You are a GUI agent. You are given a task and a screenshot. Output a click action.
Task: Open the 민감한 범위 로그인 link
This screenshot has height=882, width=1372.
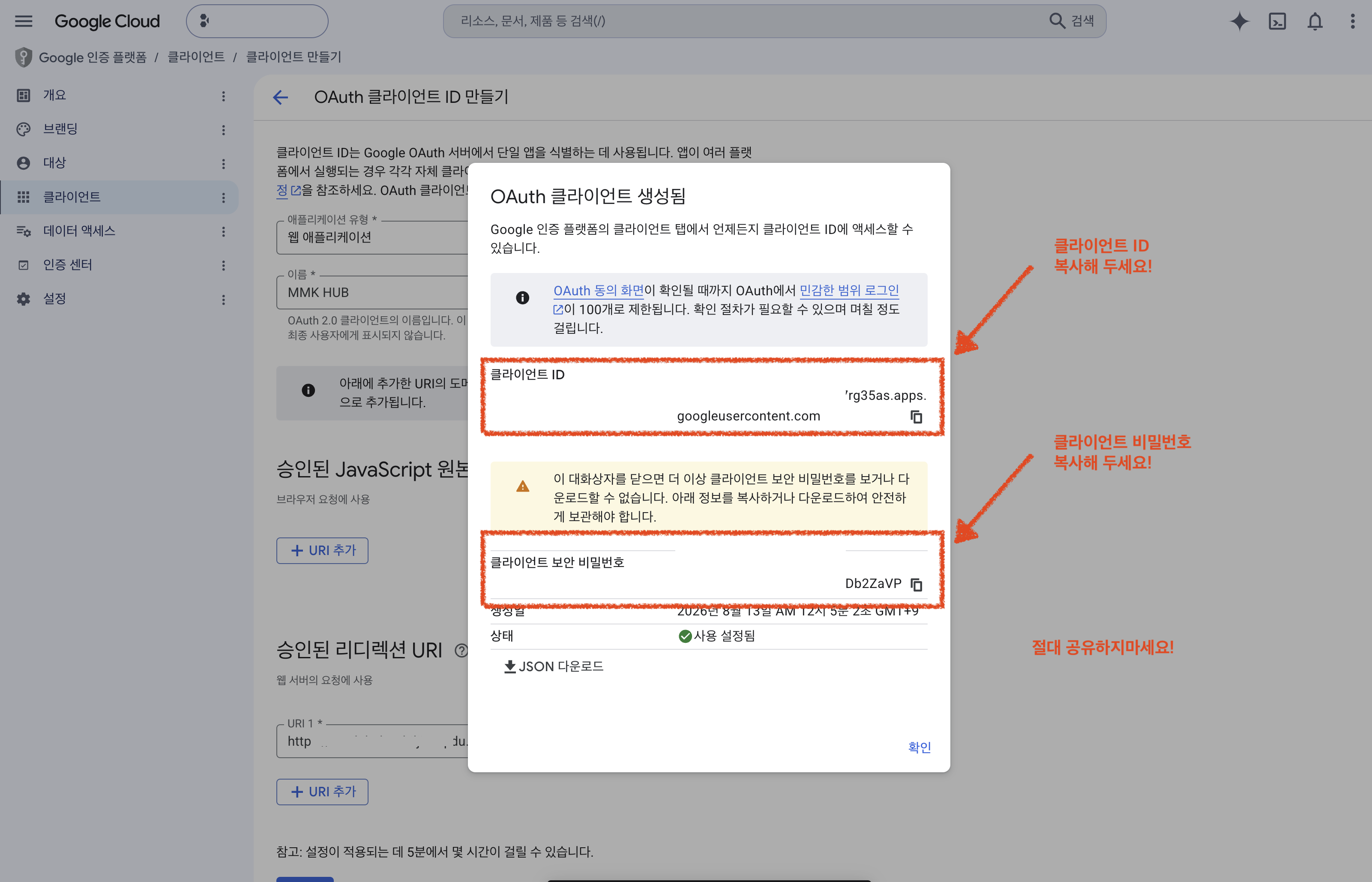tap(849, 291)
